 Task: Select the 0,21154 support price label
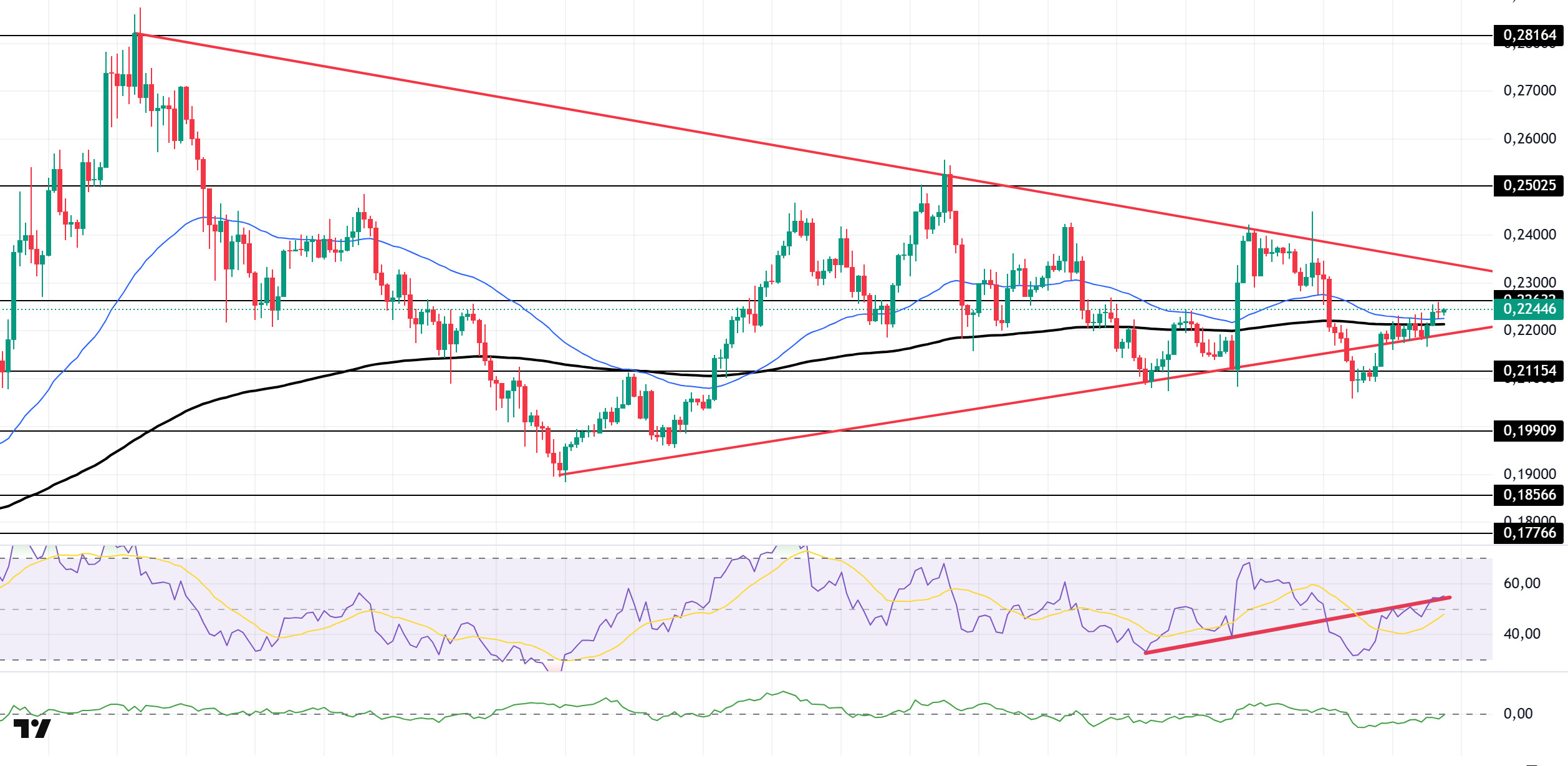pos(1529,371)
